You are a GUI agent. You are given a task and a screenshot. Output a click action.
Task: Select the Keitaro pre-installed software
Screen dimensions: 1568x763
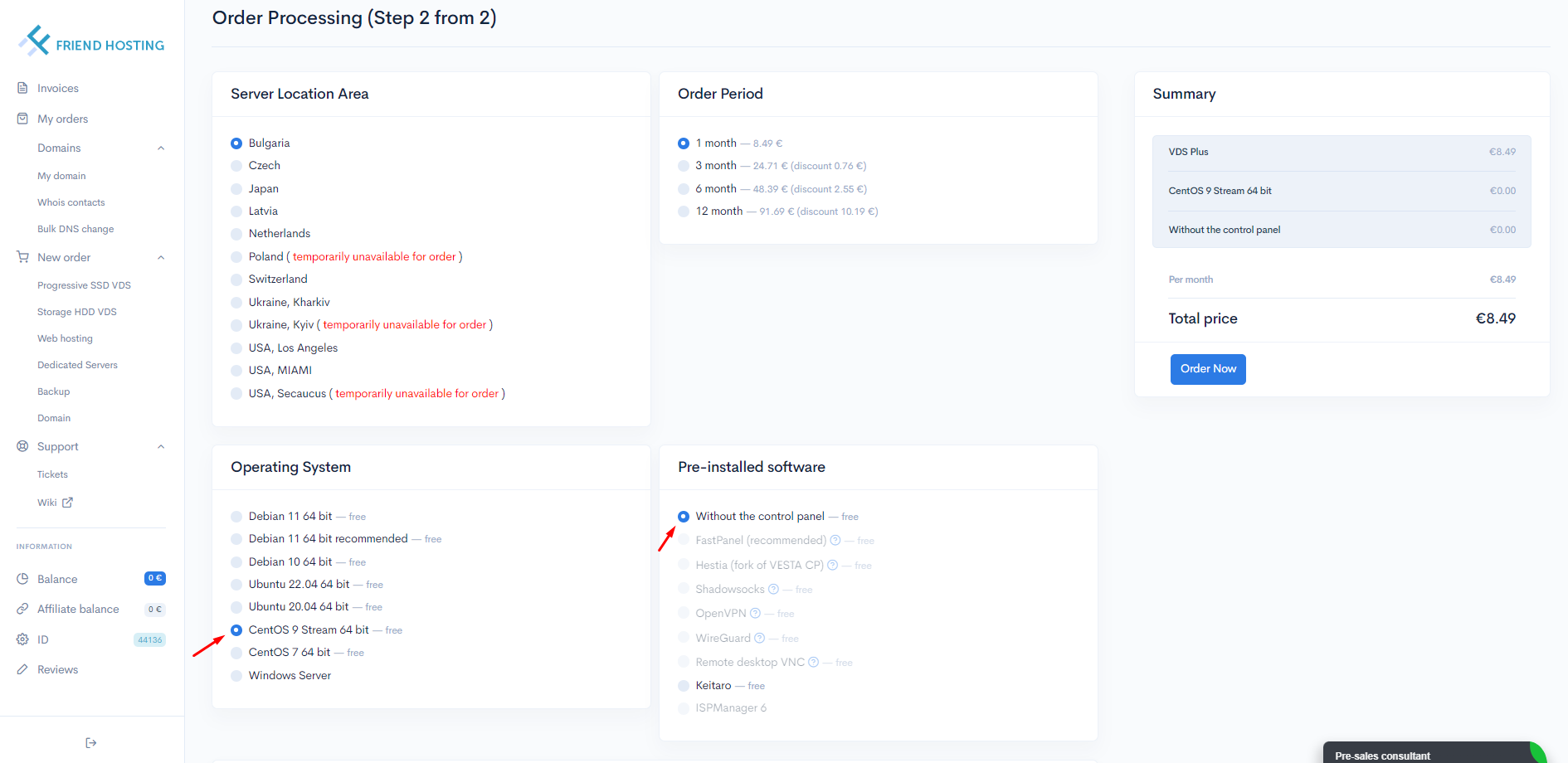(684, 686)
